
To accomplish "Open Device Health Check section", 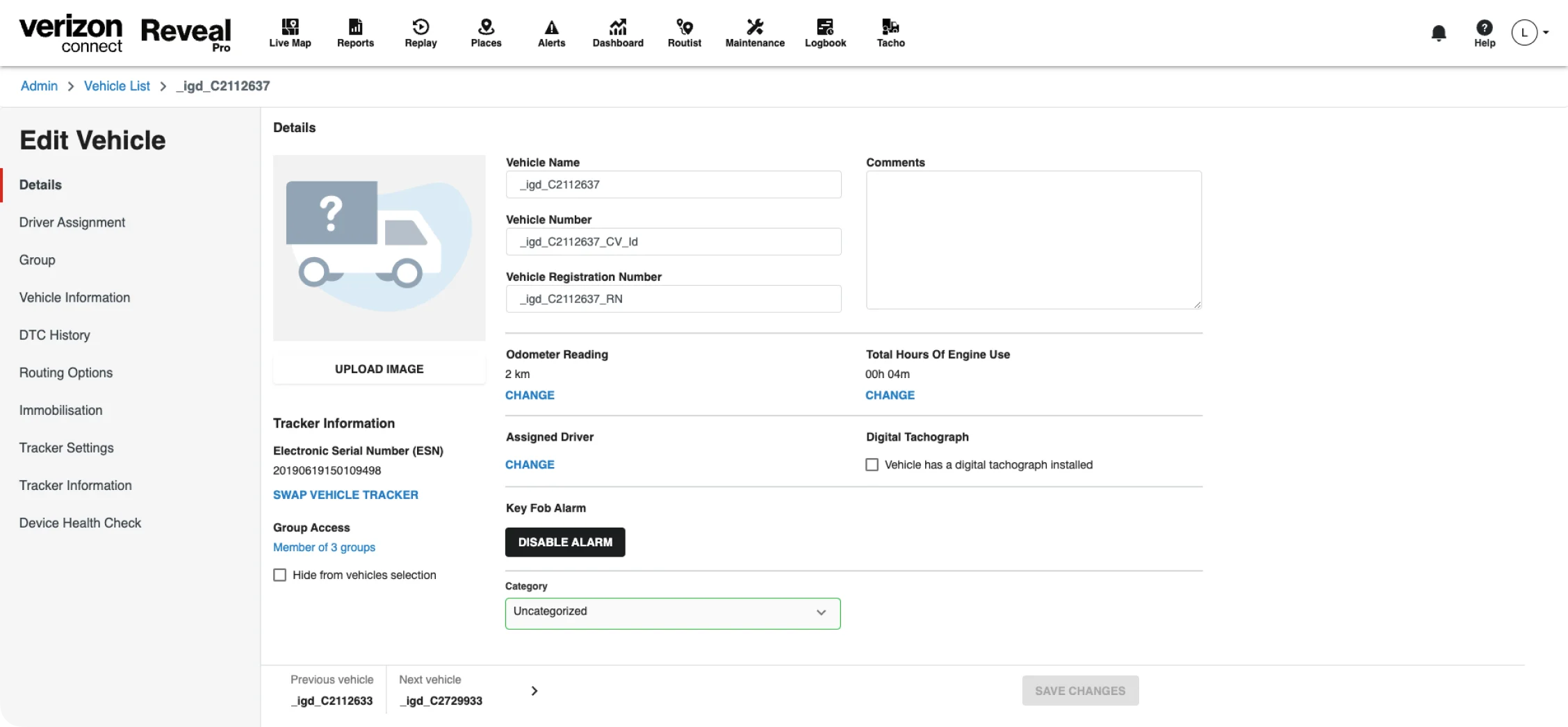I will point(80,523).
